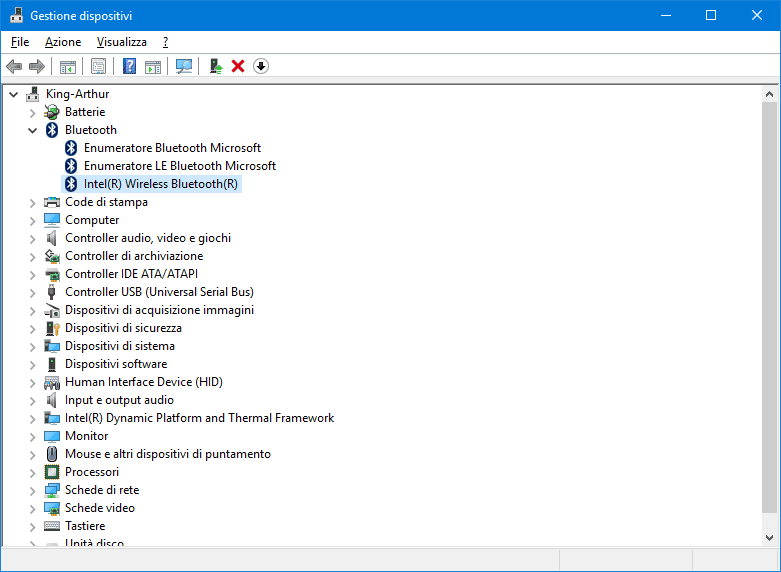Screen dimensions: 781x572
Task: Select Intel(R) Wireless Bluetooth(R) device
Action: click(160, 184)
